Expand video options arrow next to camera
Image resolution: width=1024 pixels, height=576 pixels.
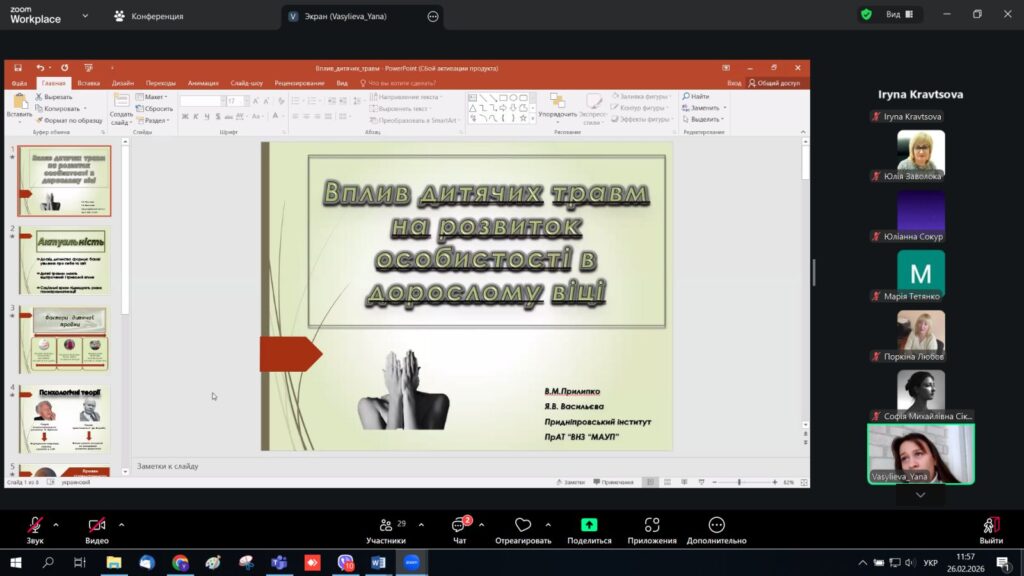121,524
